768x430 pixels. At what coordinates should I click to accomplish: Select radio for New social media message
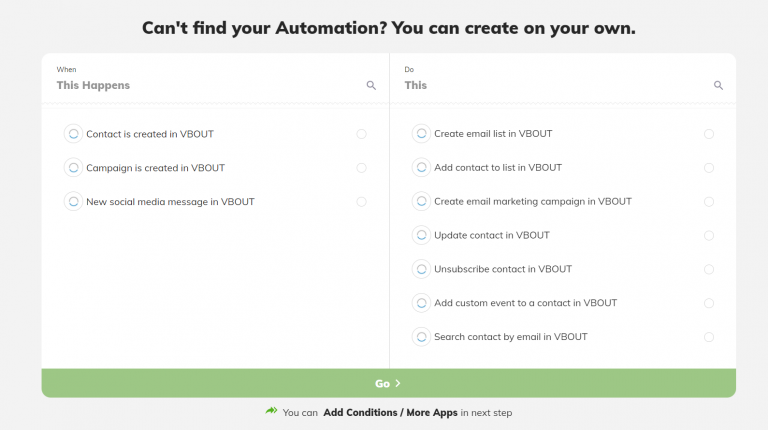pos(361,202)
